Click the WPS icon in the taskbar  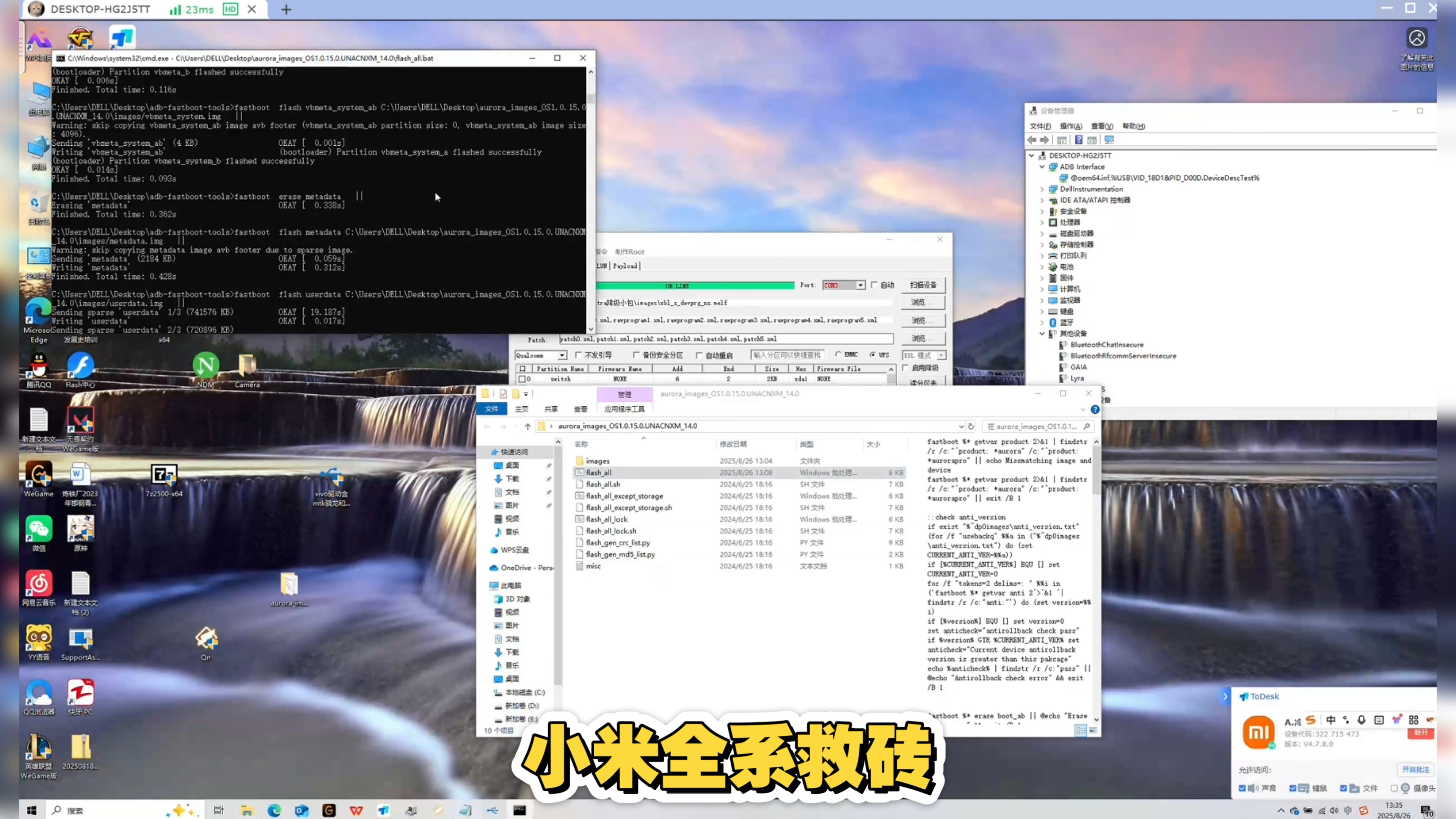[356, 811]
